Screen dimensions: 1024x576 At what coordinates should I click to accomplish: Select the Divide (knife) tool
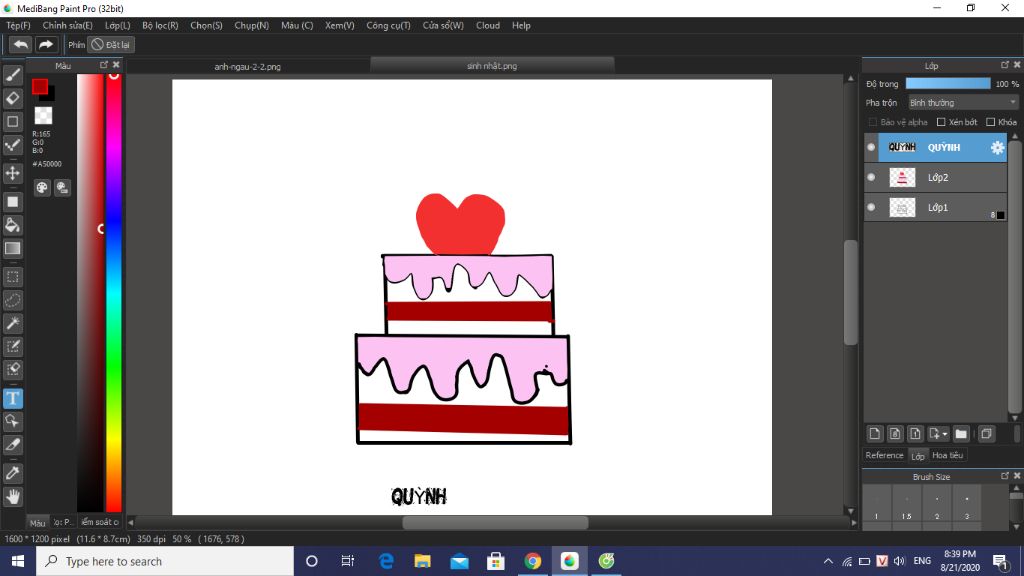[x=12, y=445]
